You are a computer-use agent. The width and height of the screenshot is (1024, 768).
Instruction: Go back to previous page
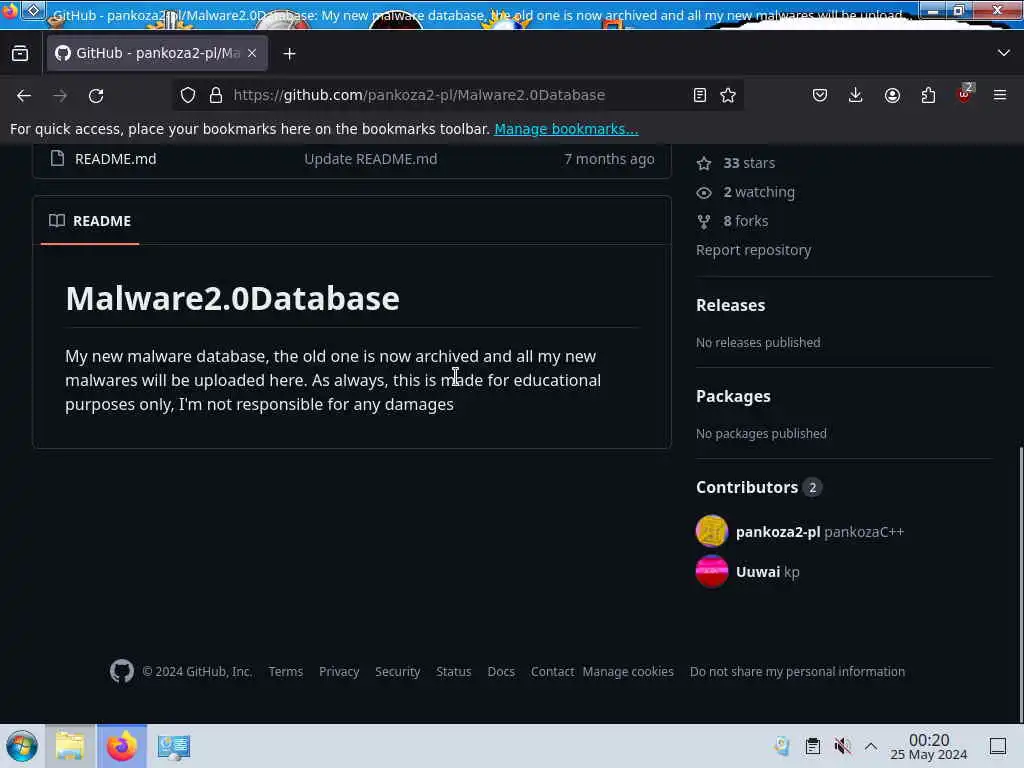click(x=24, y=95)
